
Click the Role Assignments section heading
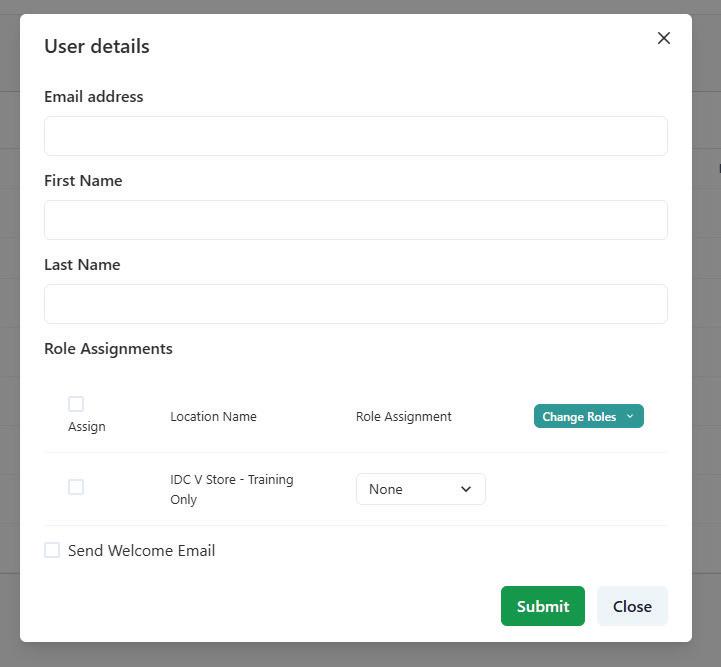click(108, 349)
